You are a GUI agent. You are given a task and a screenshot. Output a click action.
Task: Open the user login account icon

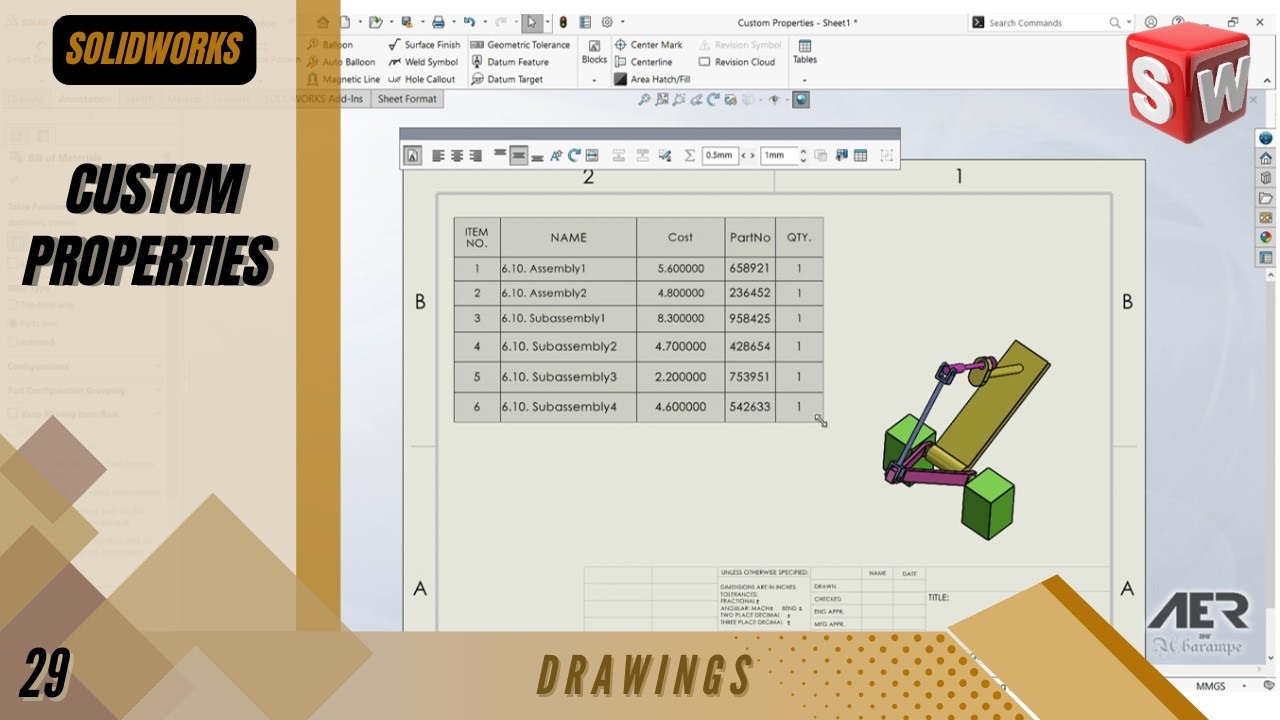[1151, 22]
